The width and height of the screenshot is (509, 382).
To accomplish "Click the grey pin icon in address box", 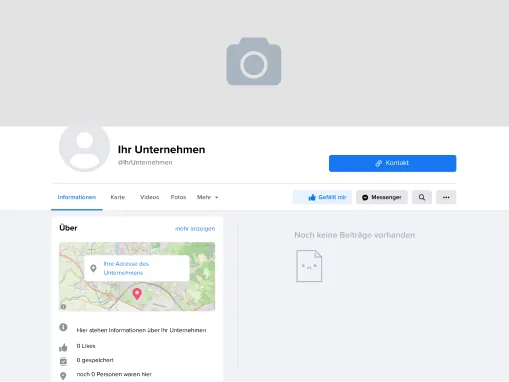I will point(93,268).
